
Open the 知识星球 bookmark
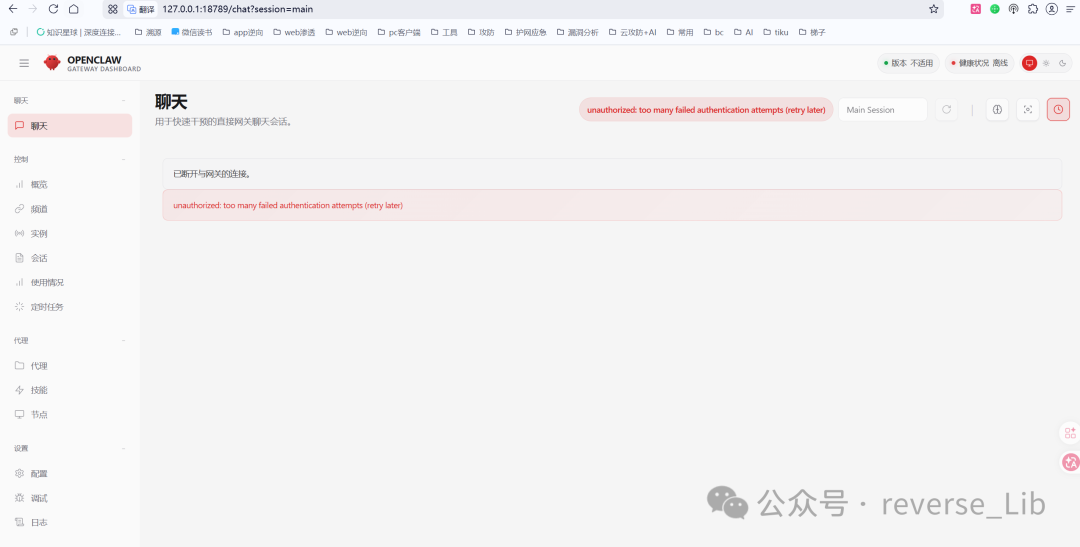click(79, 32)
